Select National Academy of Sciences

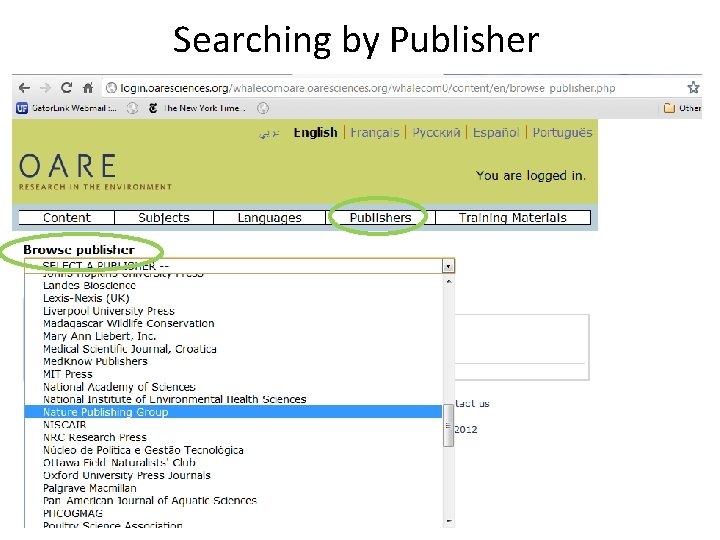point(233,387)
